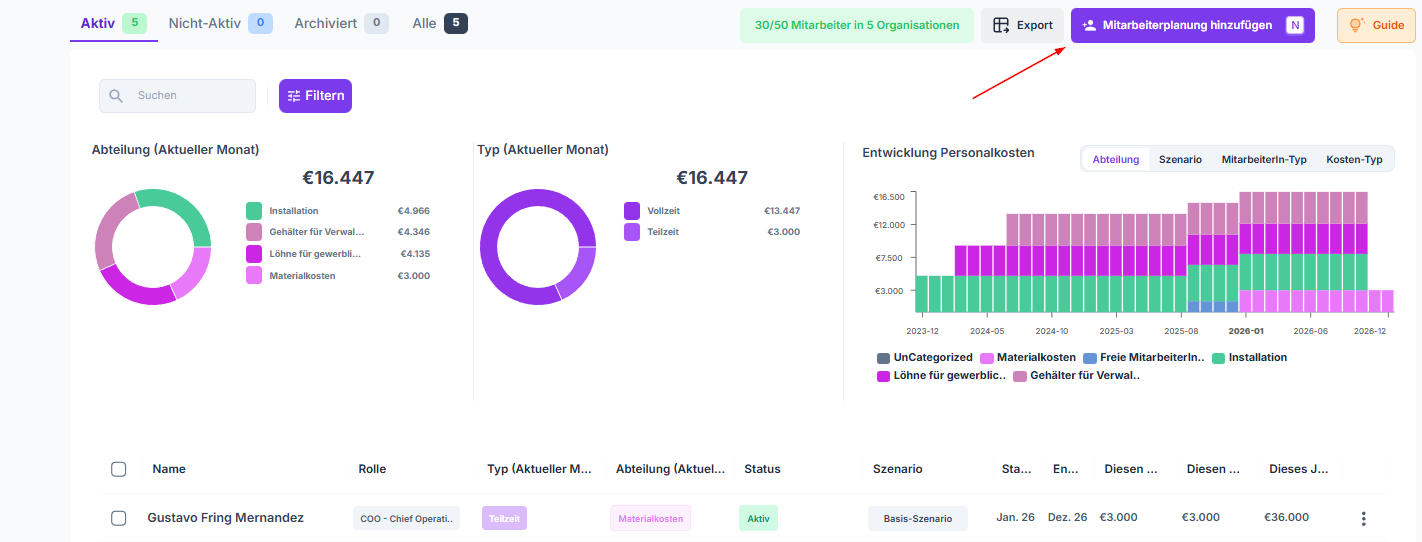Toggle the select-all checkbox in table header
This screenshot has height=542, width=1422.
pyautogui.click(x=119, y=469)
